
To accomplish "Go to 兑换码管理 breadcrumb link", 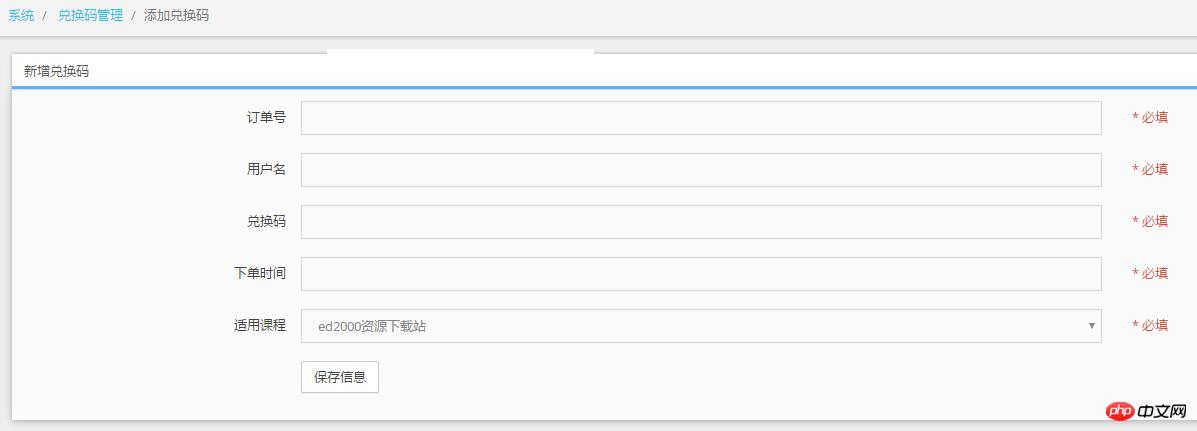I will [90, 16].
